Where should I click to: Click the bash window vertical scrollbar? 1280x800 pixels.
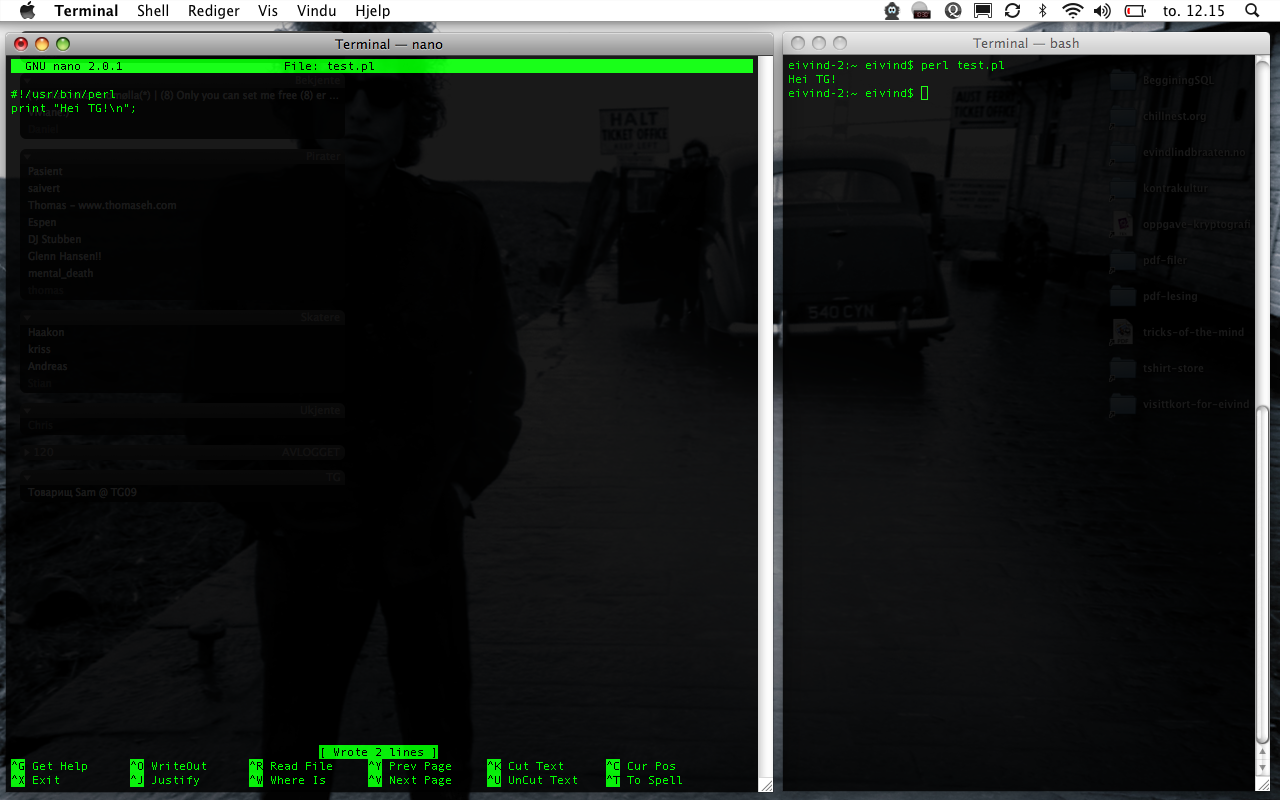point(1263,570)
